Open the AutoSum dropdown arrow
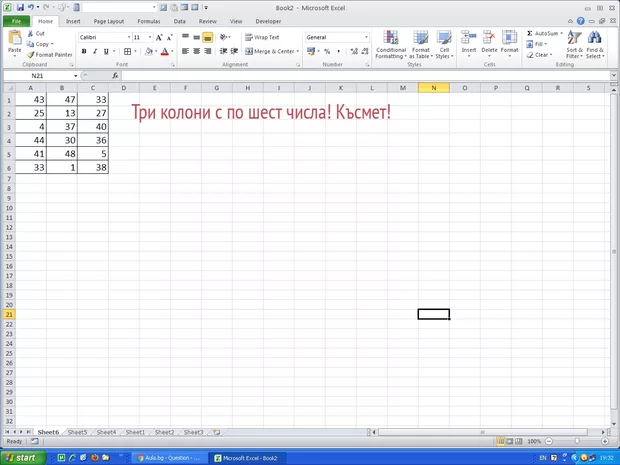The width and height of the screenshot is (620, 465). (561, 34)
